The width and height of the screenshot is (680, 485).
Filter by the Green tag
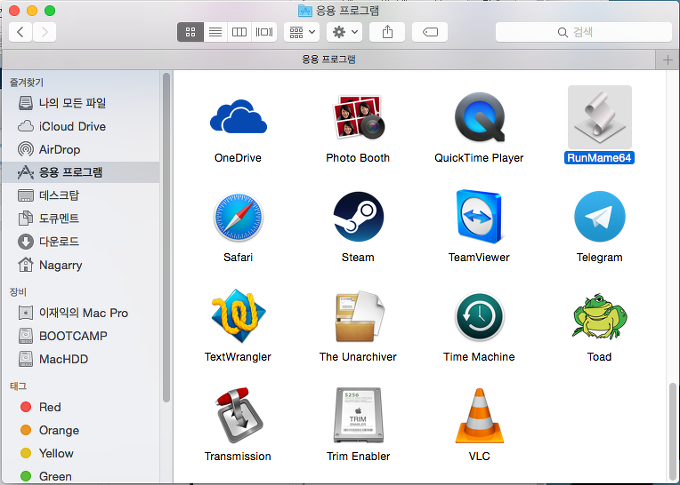click(x=82, y=476)
